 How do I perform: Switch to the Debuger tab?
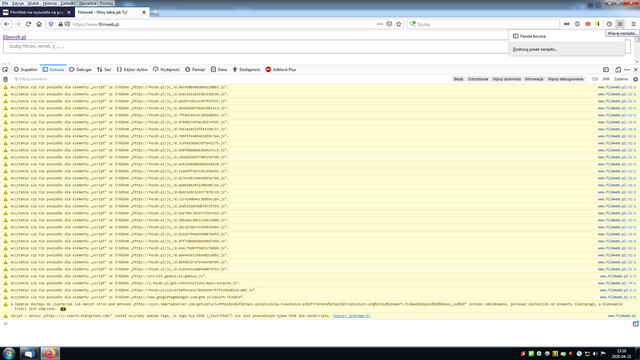(80, 70)
